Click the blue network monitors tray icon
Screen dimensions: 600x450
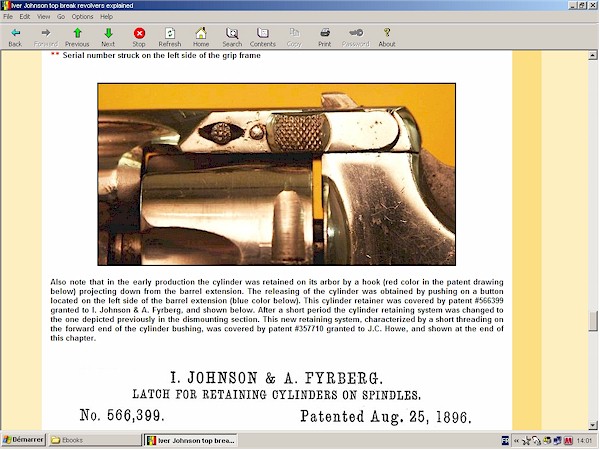tap(558, 441)
